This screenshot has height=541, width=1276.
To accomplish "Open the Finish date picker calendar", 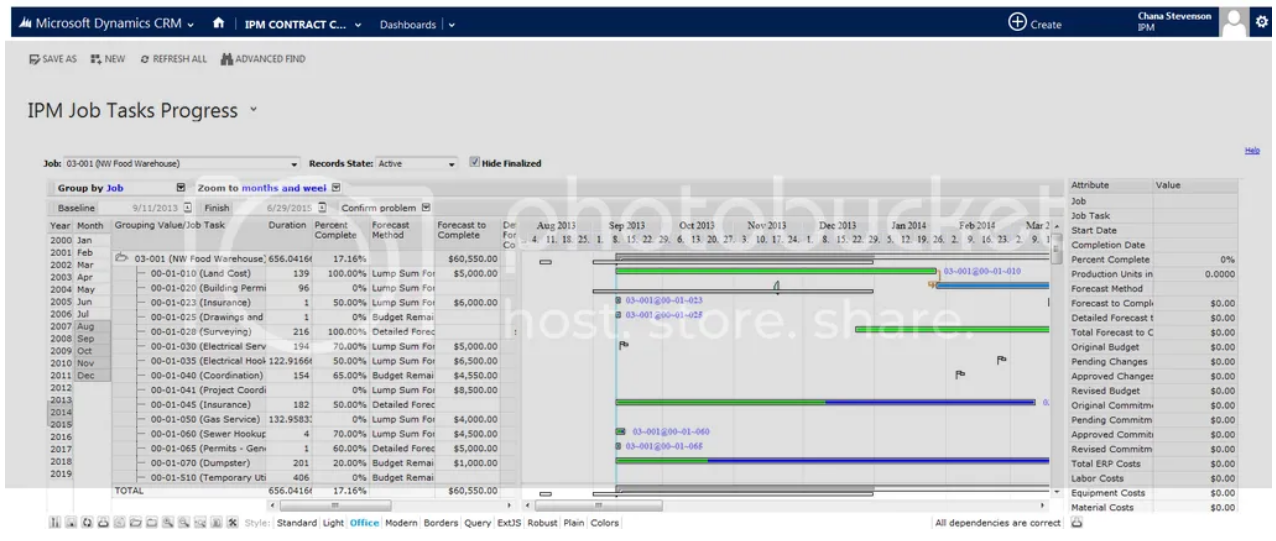I will click(322, 208).
